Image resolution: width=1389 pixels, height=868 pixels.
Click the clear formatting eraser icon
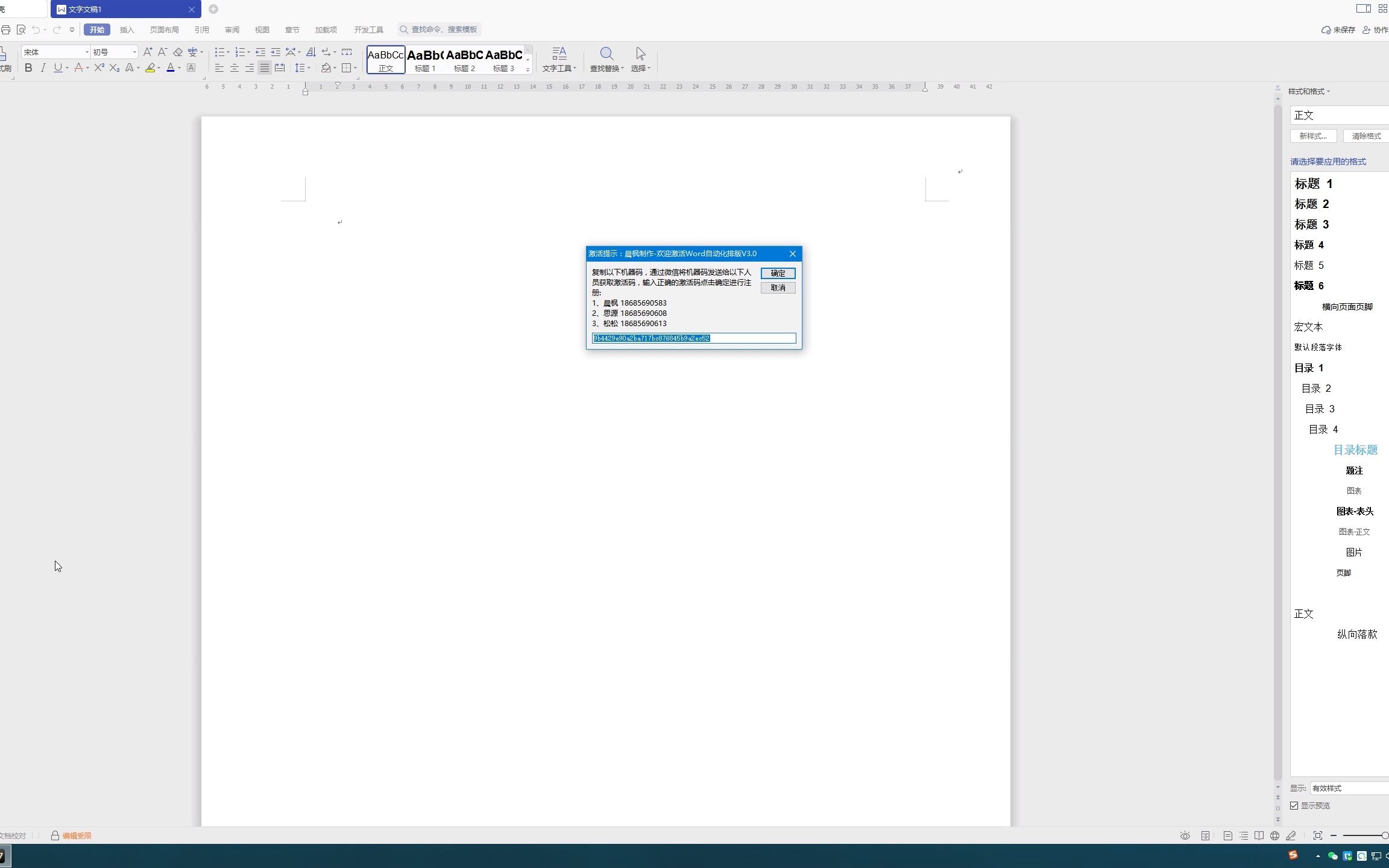(178, 52)
